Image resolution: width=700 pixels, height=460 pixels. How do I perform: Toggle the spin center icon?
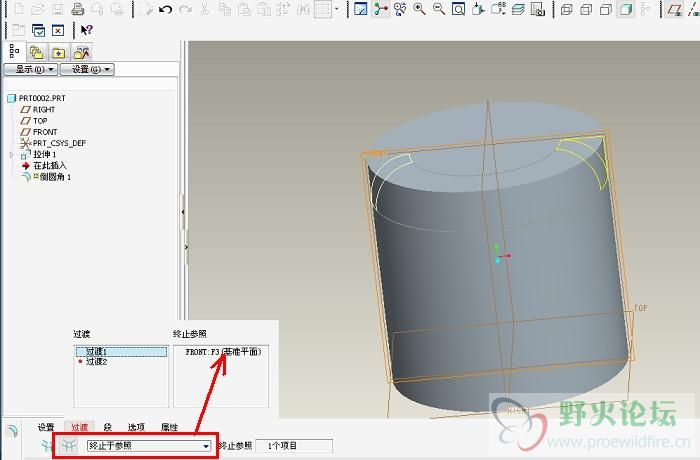tap(380, 8)
